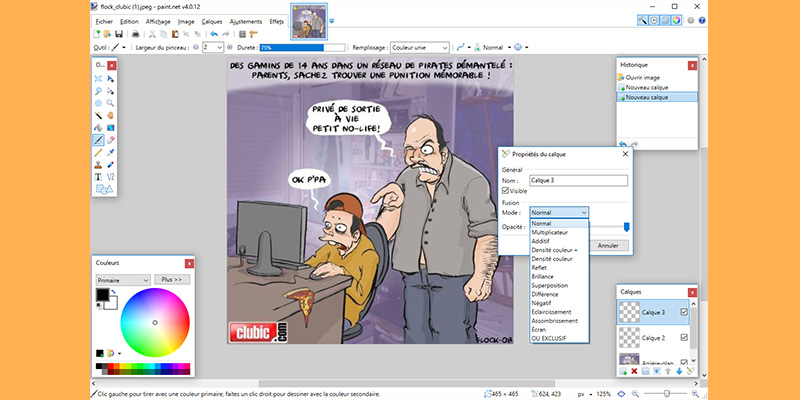Add a new layer in Calques panel
This screenshot has width=800, height=400.
point(623,371)
